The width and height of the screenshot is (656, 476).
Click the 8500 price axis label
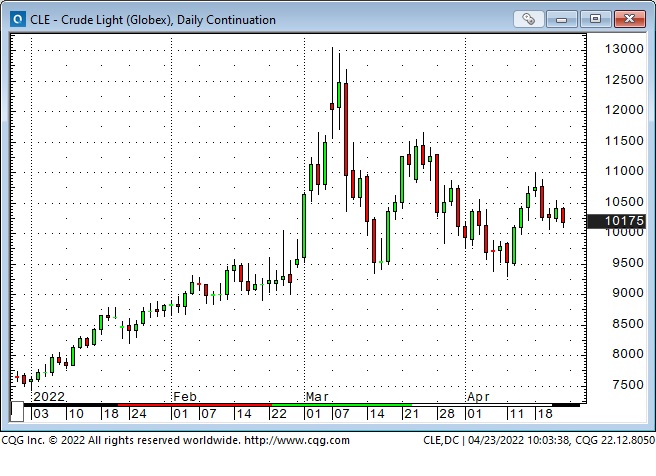[x=628, y=324]
